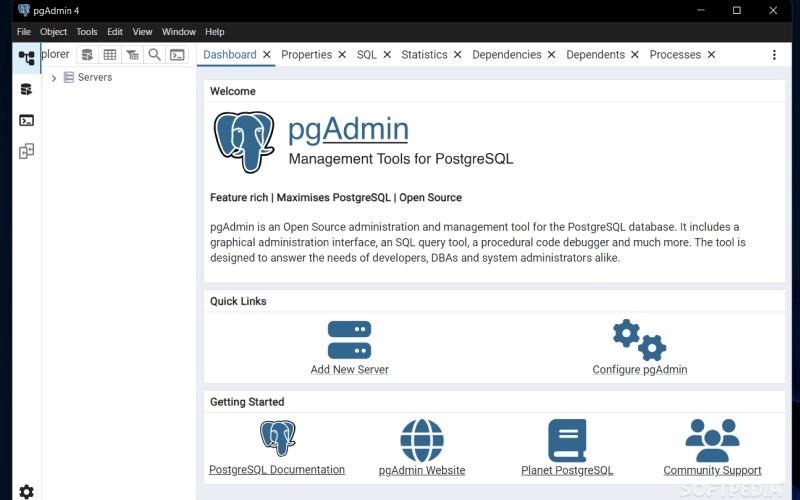Click the pgAdmin elephant logo in Welcome

244,142
